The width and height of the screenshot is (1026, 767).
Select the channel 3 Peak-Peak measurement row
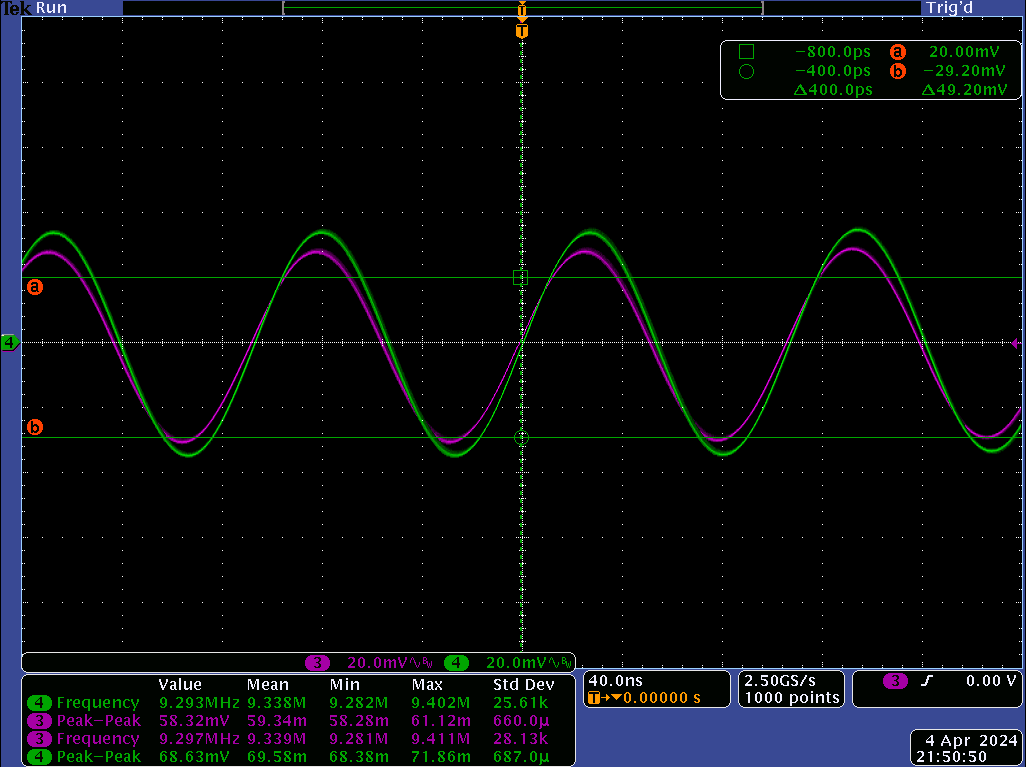98,720
